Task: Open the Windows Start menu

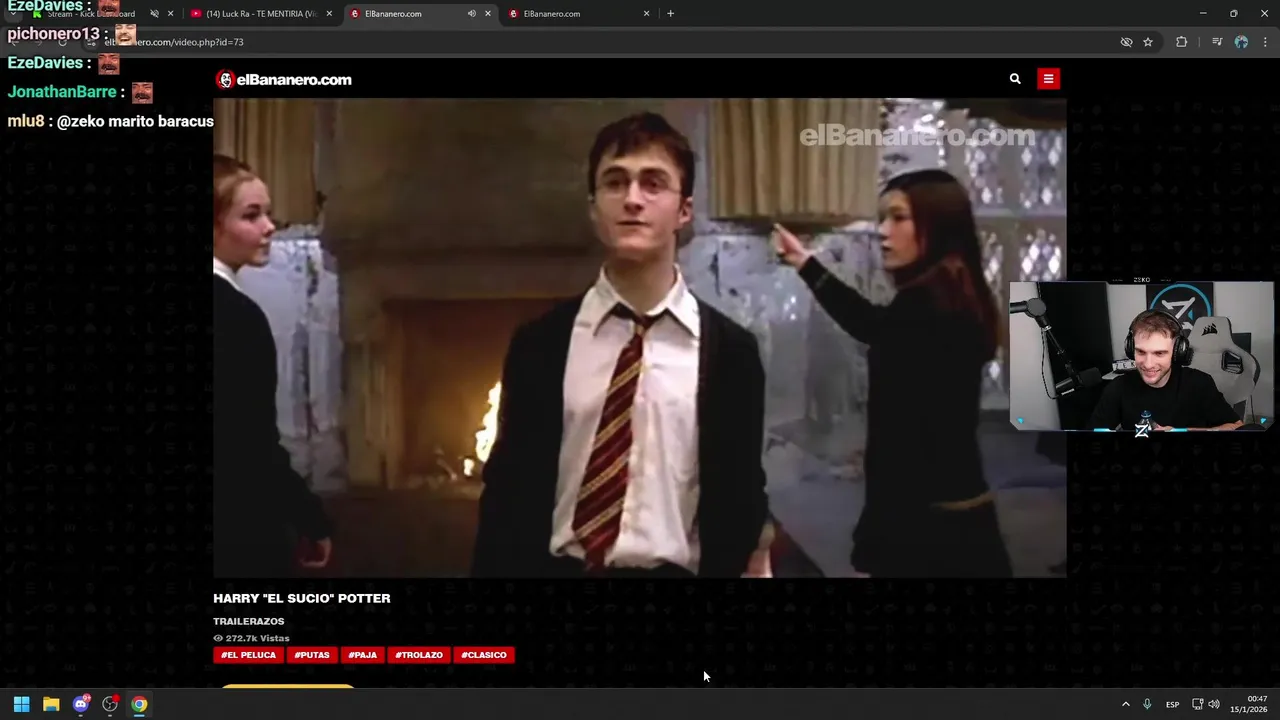Action: tap(21, 704)
